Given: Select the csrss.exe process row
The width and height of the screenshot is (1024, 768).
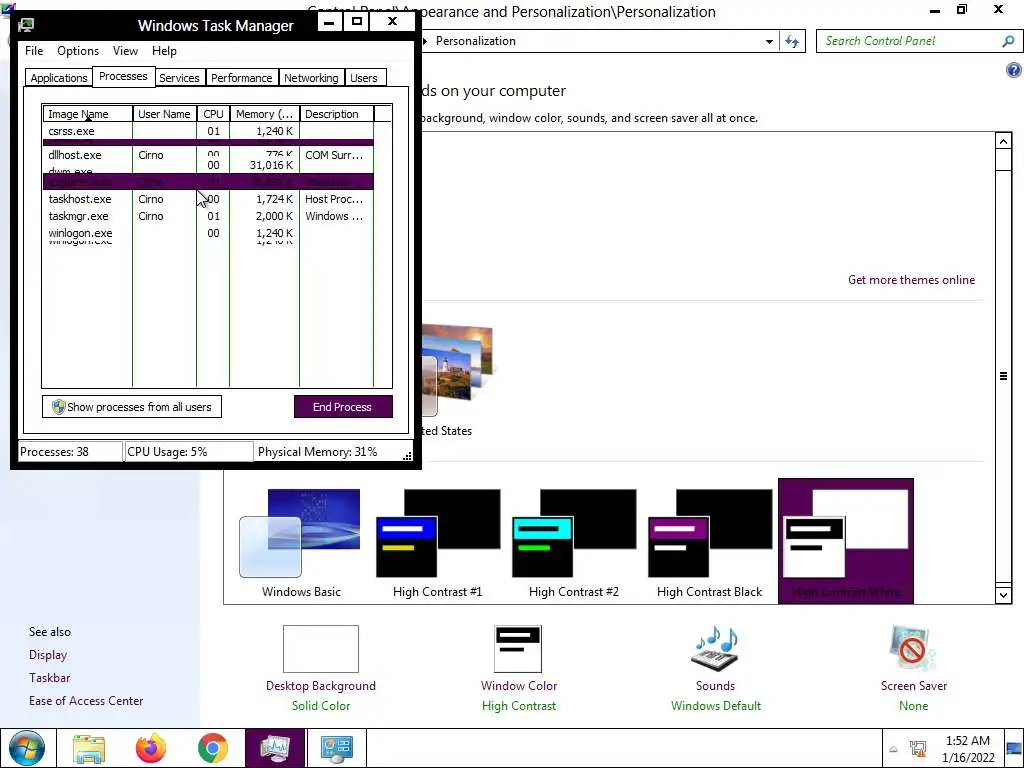Looking at the screenshot, I should tap(208, 131).
